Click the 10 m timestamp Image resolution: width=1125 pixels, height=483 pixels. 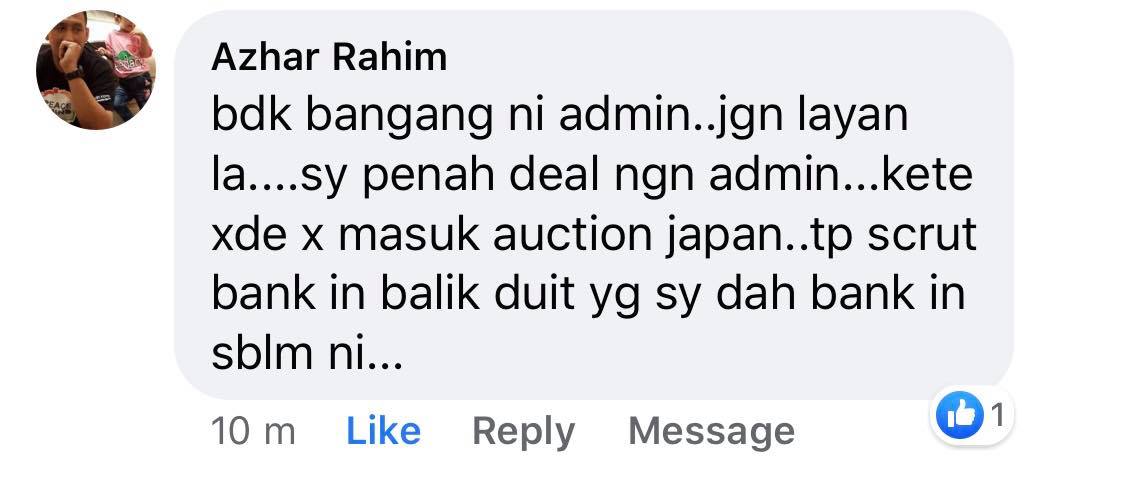[x=253, y=432]
